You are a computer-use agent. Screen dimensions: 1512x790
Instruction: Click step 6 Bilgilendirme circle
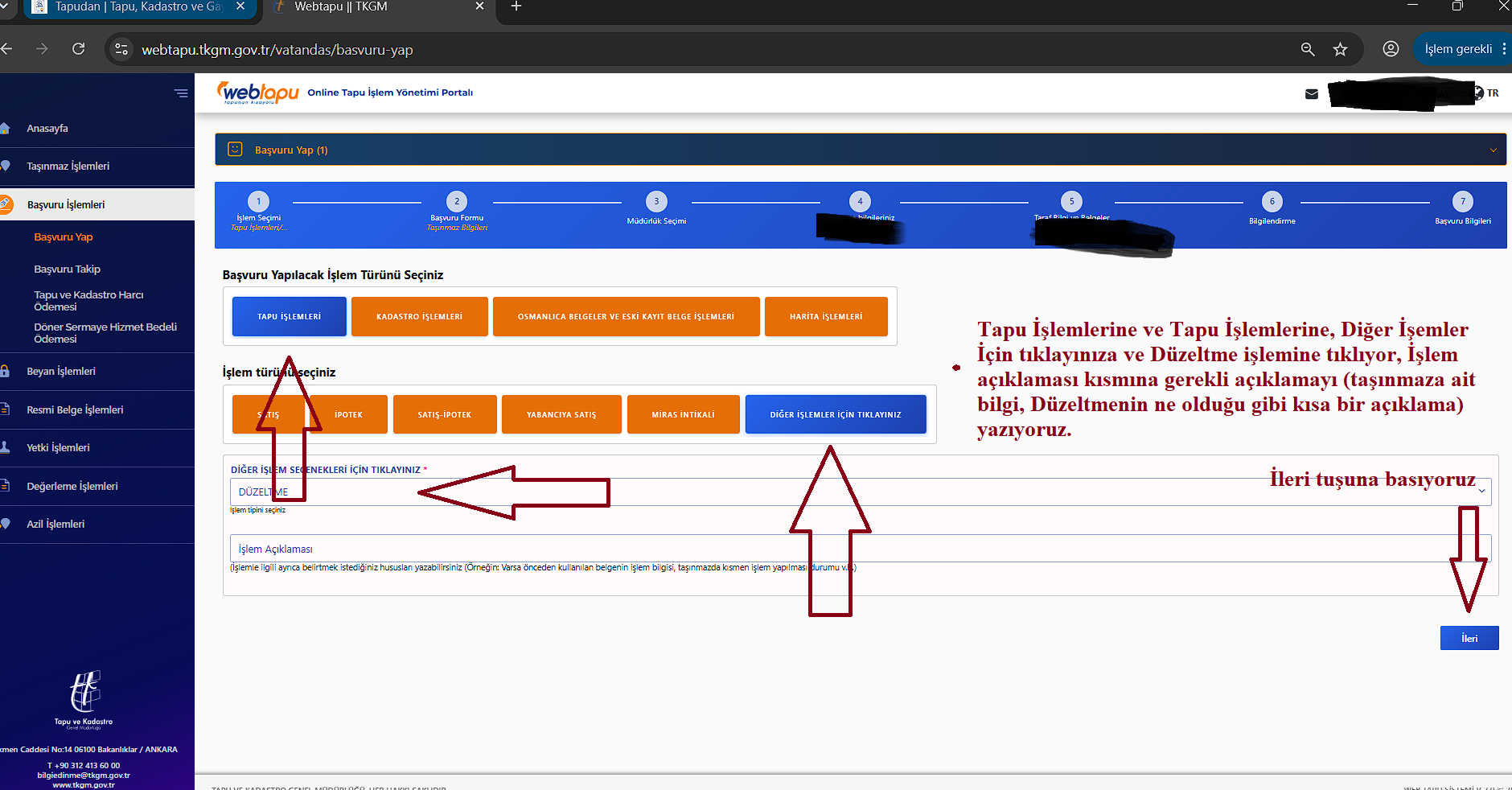pos(1272,201)
